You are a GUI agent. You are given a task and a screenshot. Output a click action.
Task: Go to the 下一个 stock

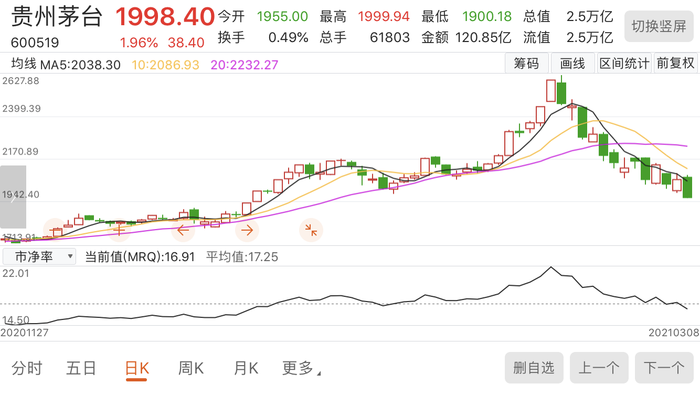[664, 368]
